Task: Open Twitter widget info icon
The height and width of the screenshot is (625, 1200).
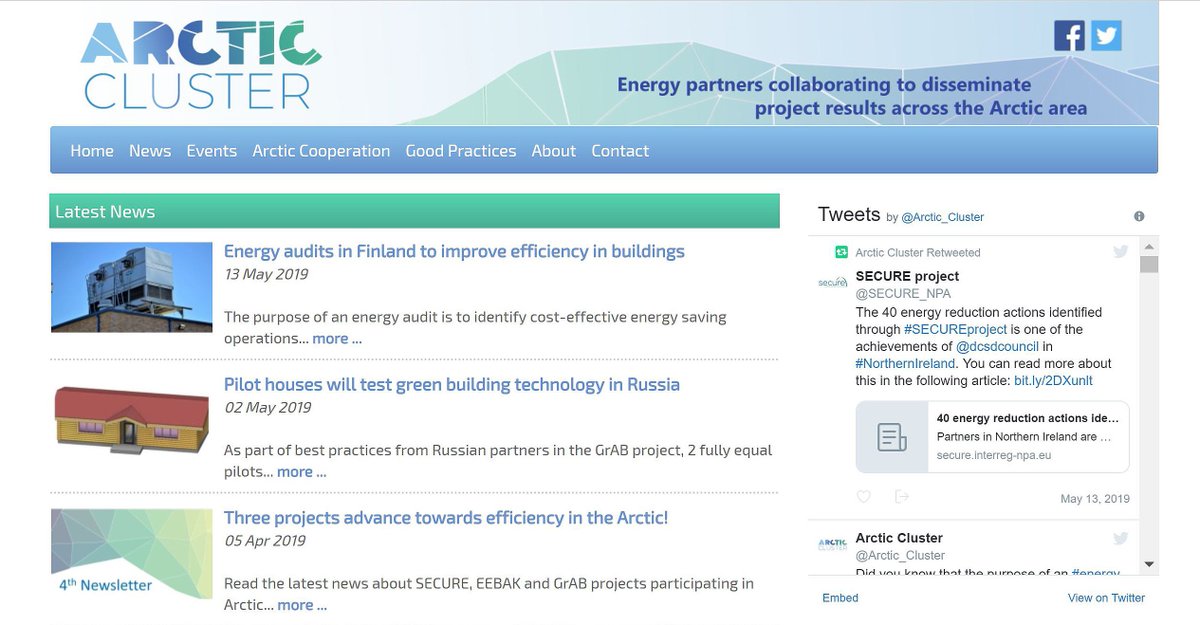Action: 1139,216
